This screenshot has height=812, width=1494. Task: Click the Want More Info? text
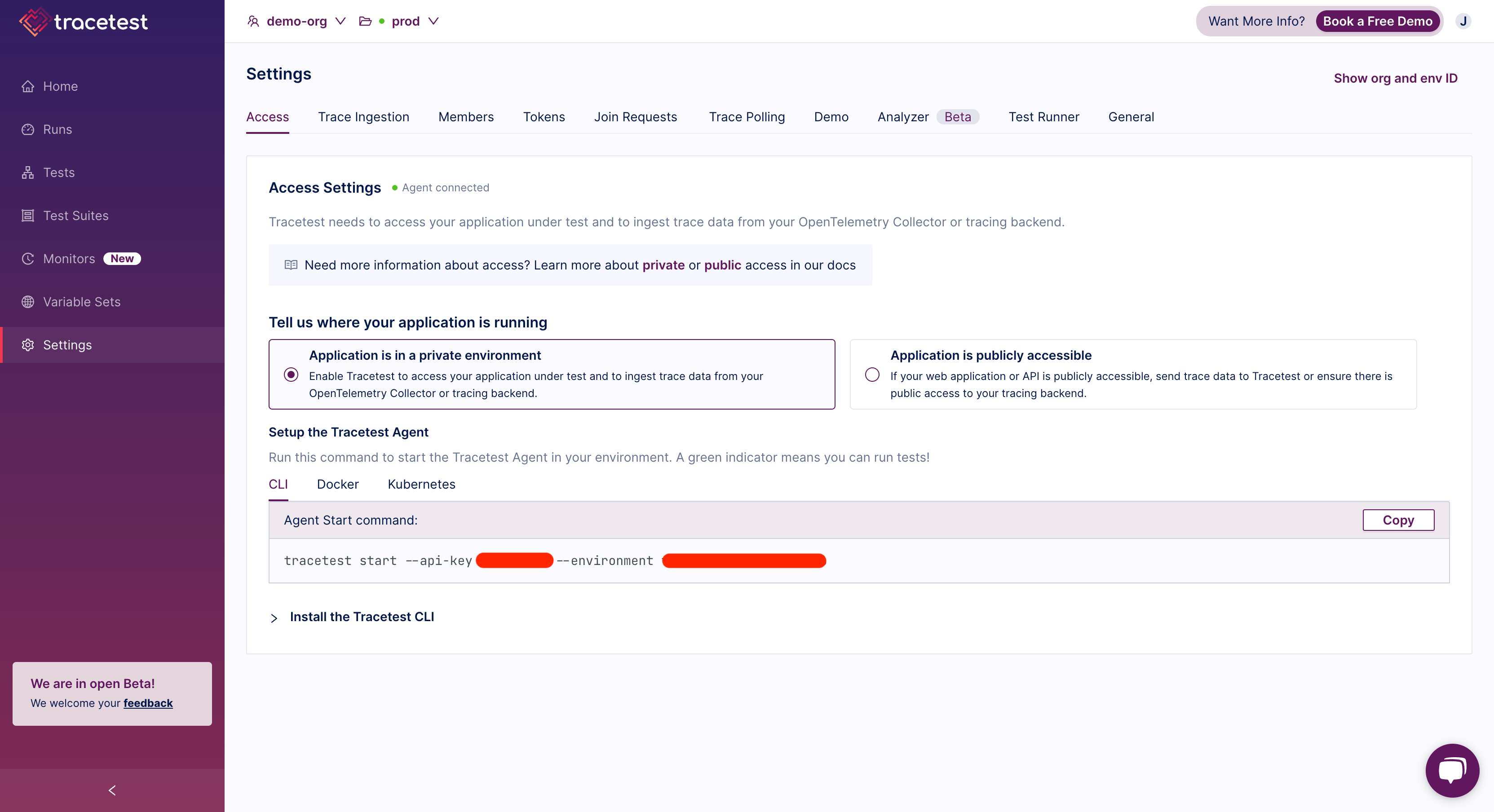pos(1256,22)
